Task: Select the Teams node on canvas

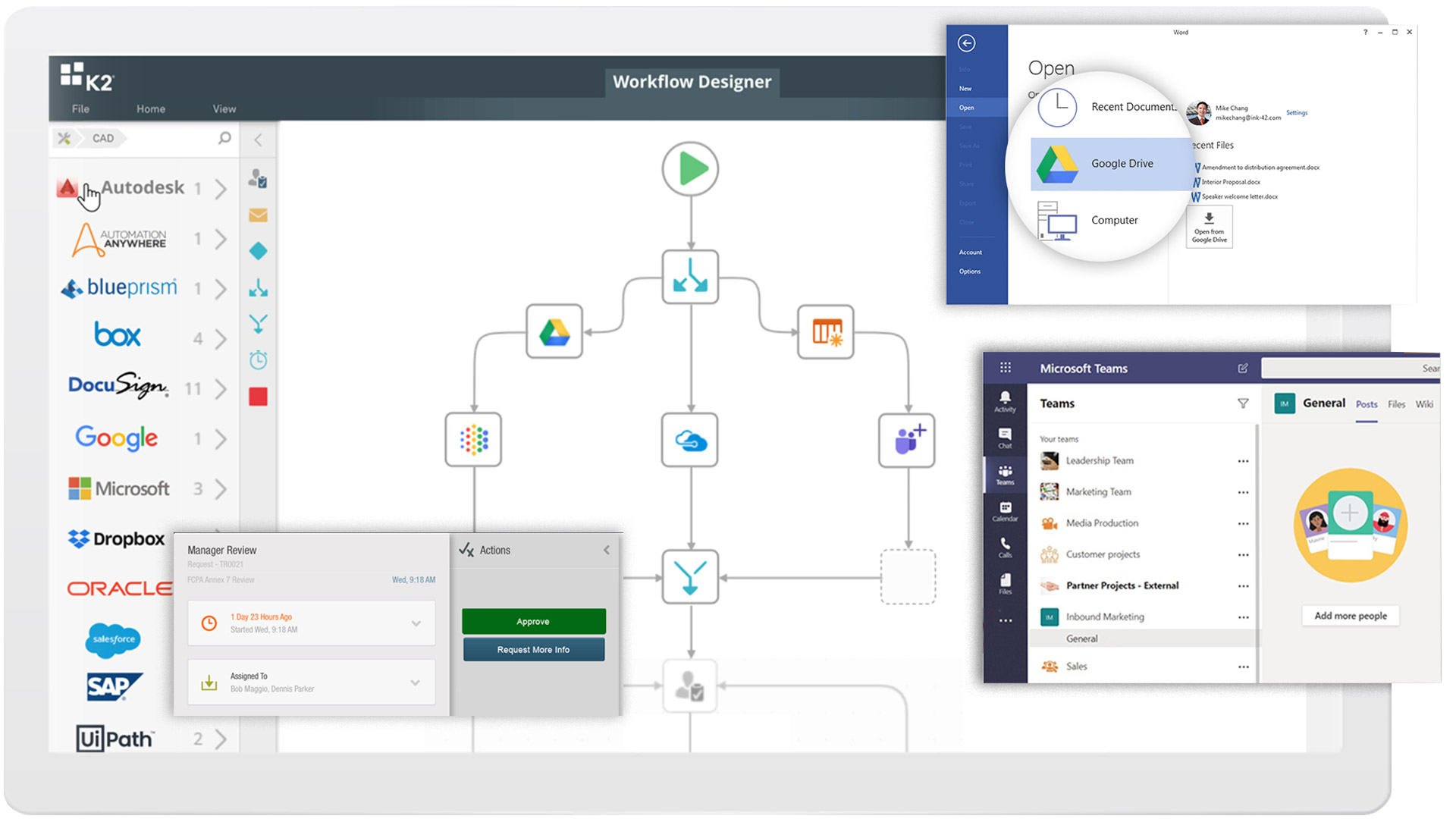Action: tap(907, 439)
